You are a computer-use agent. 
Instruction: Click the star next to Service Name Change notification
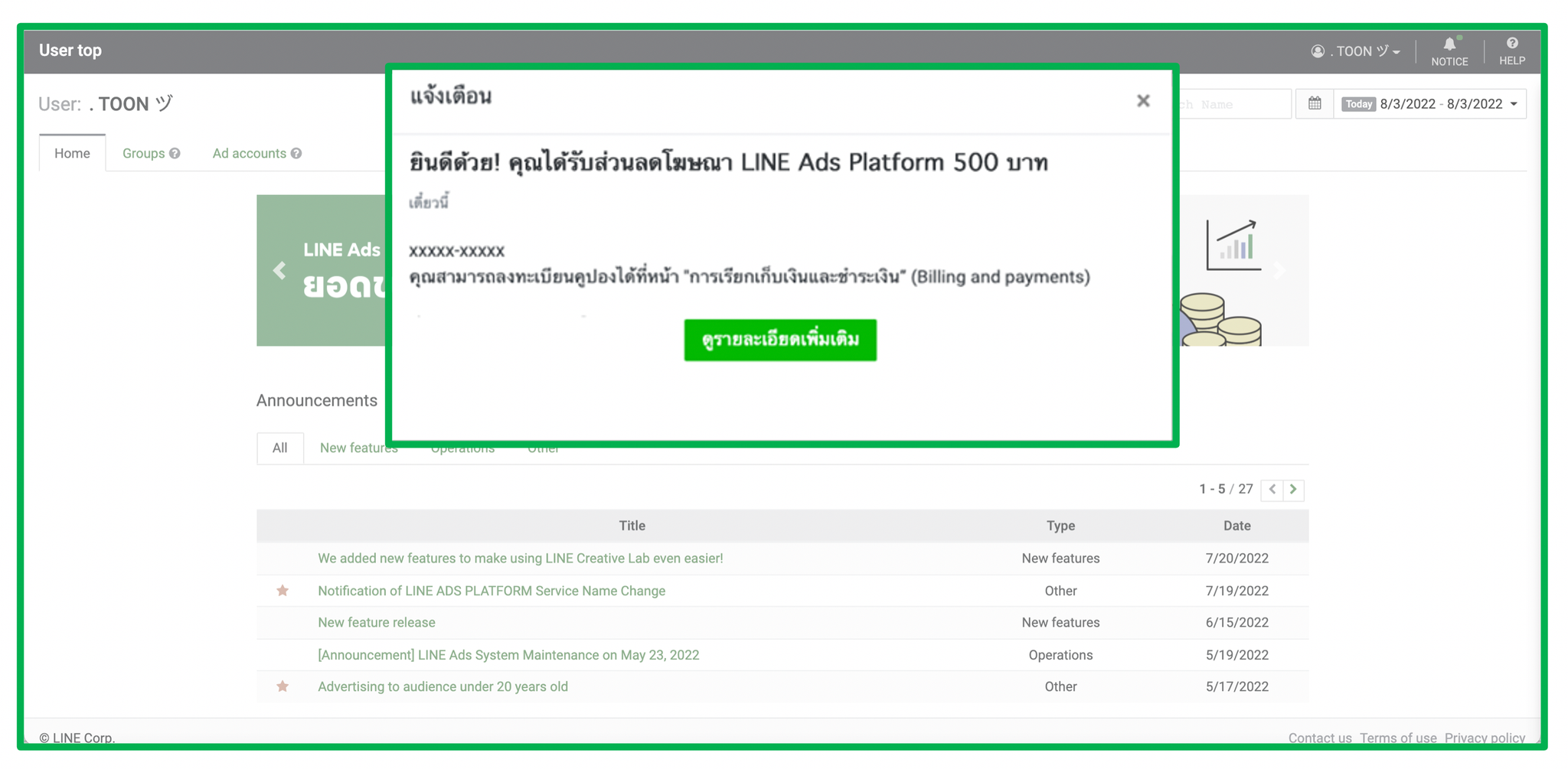tap(283, 591)
